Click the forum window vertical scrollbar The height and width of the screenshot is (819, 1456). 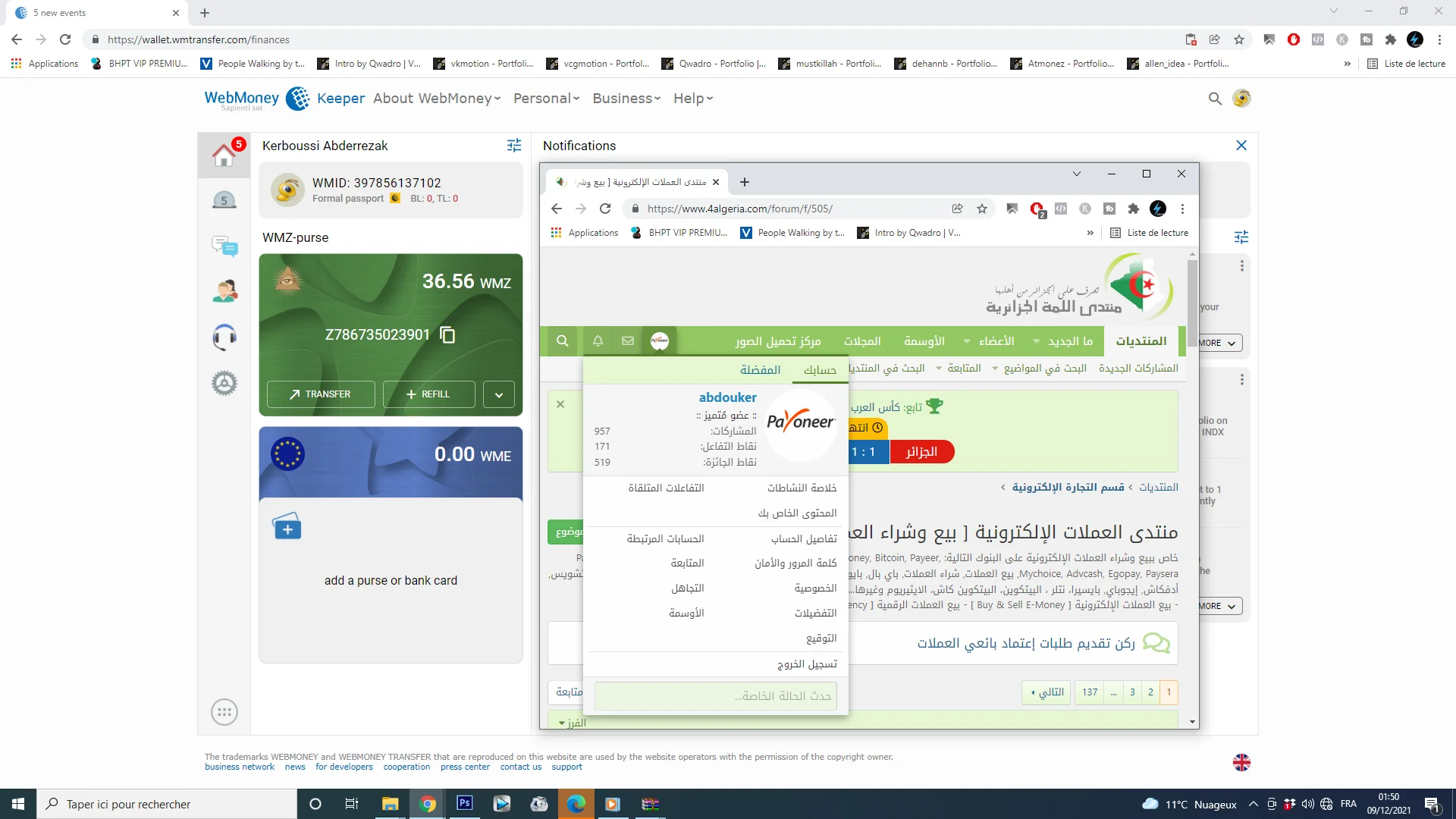click(x=1192, y=303)
